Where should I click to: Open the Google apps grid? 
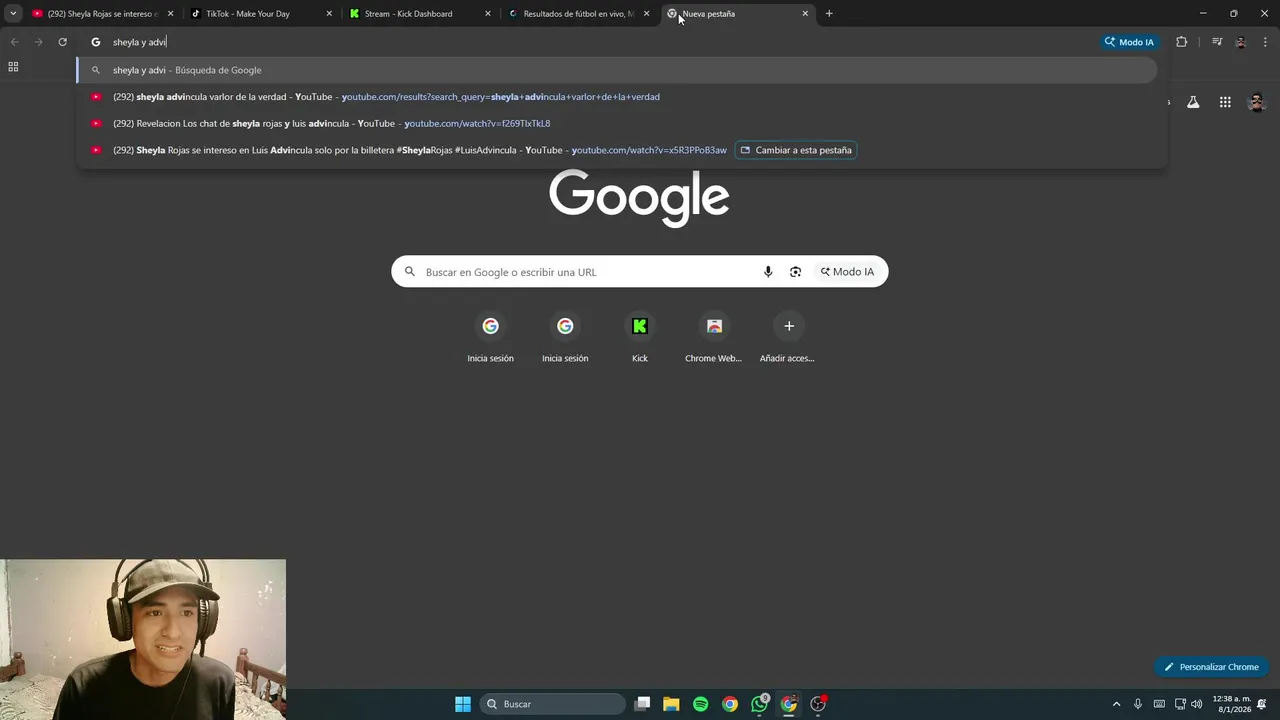pos(1225,102)
